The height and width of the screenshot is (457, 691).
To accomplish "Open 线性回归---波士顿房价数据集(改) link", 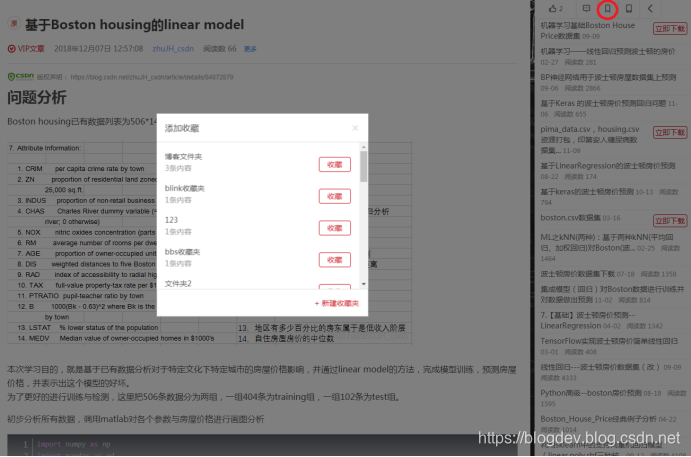I will click(600, 367).
